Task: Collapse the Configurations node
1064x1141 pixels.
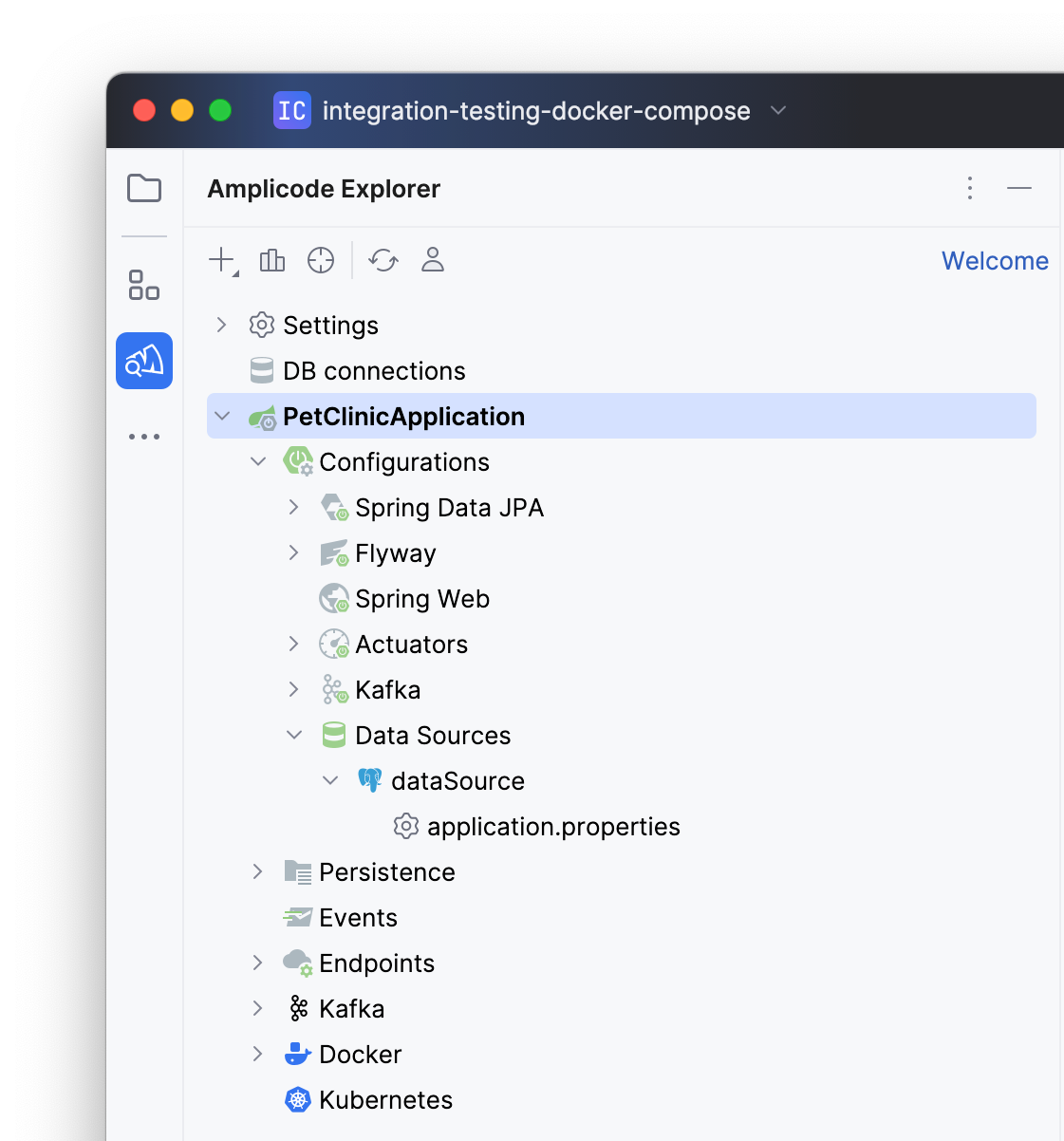Action: pyautogui.click(x=258, y=461)
